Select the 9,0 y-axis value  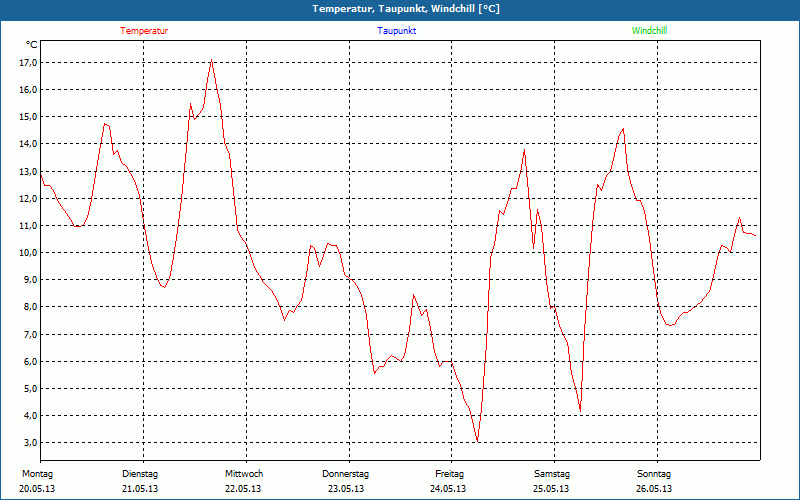29,279
